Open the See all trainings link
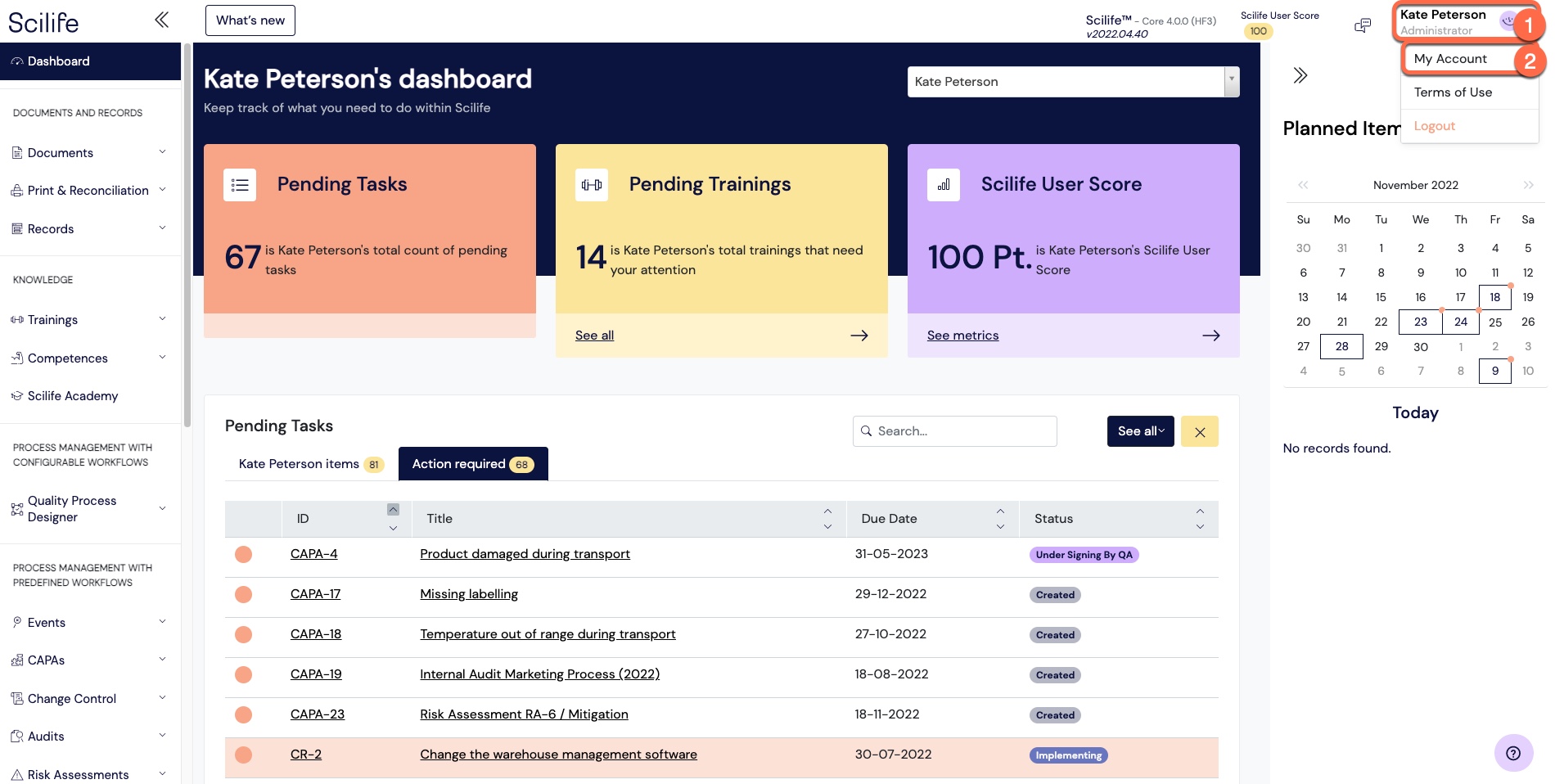This screenshot has width=1555, height=784. pyautogui.click(x=594, y=336)
